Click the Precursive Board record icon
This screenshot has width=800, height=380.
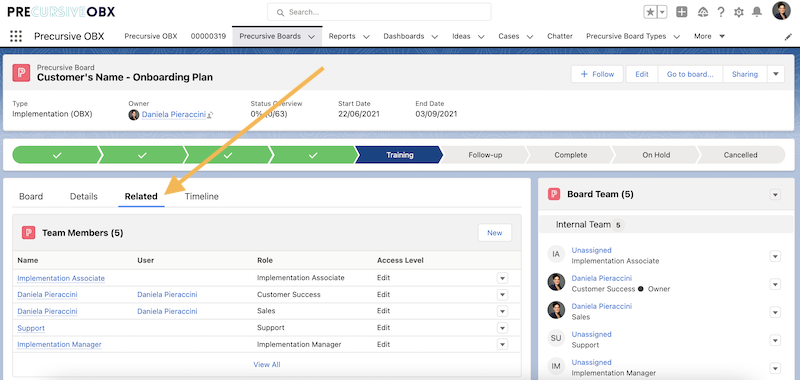click(21, 73)
